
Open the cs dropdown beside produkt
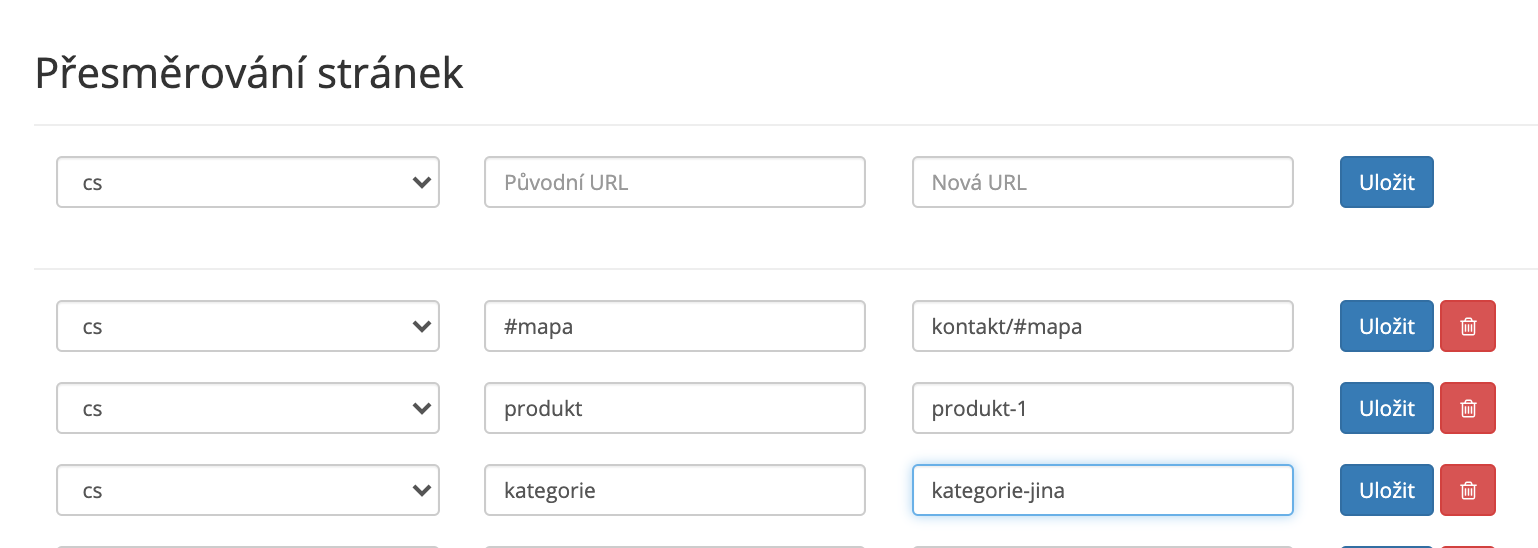click(x=248, y=408)
